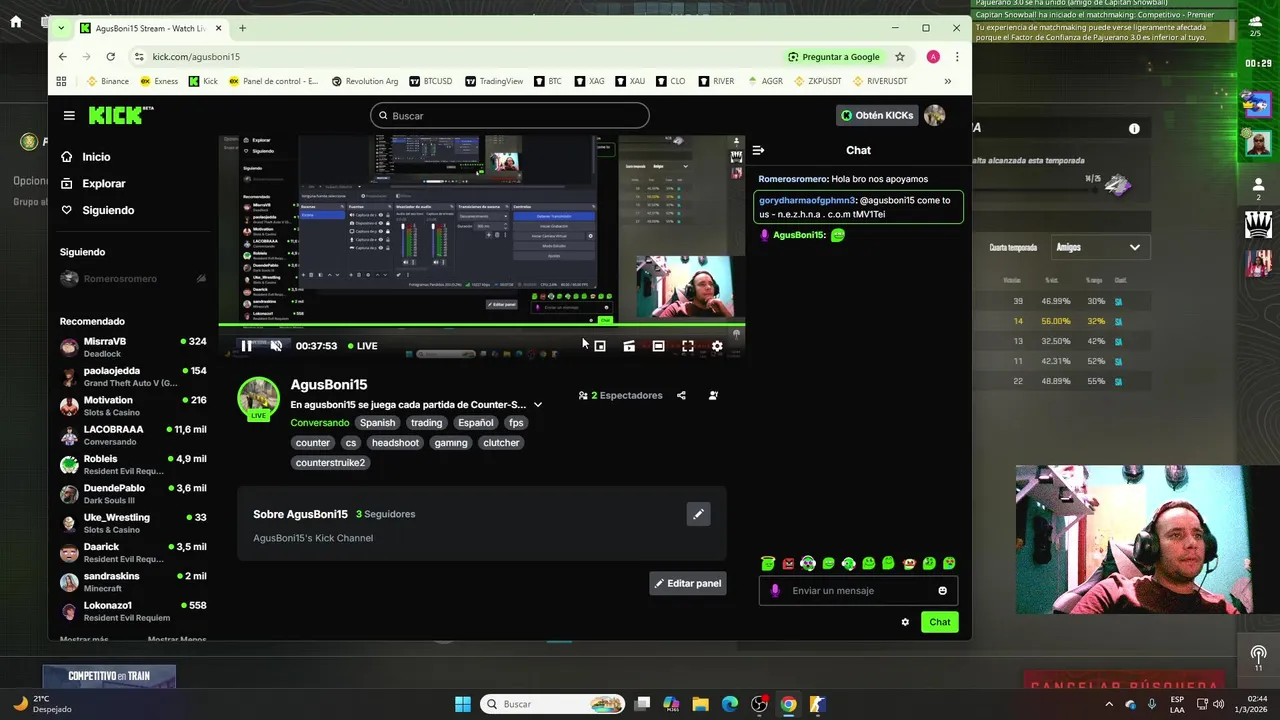The width and height of the screenshot is (1280, 720).
Task: Click the Kick logo
Action: click(121, 115)
